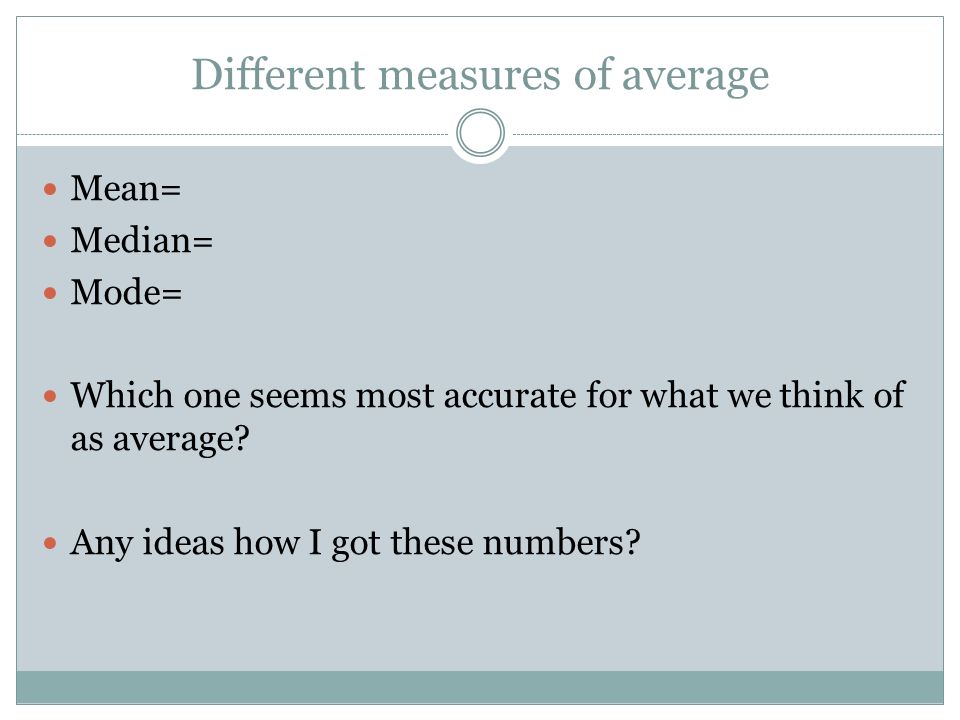Click the circle ornament below the title
960x720 pixels.
coord(481,132)
